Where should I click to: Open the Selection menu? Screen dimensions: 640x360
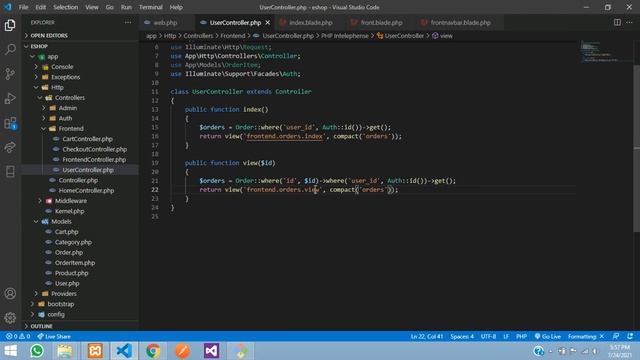pos(65,7)
